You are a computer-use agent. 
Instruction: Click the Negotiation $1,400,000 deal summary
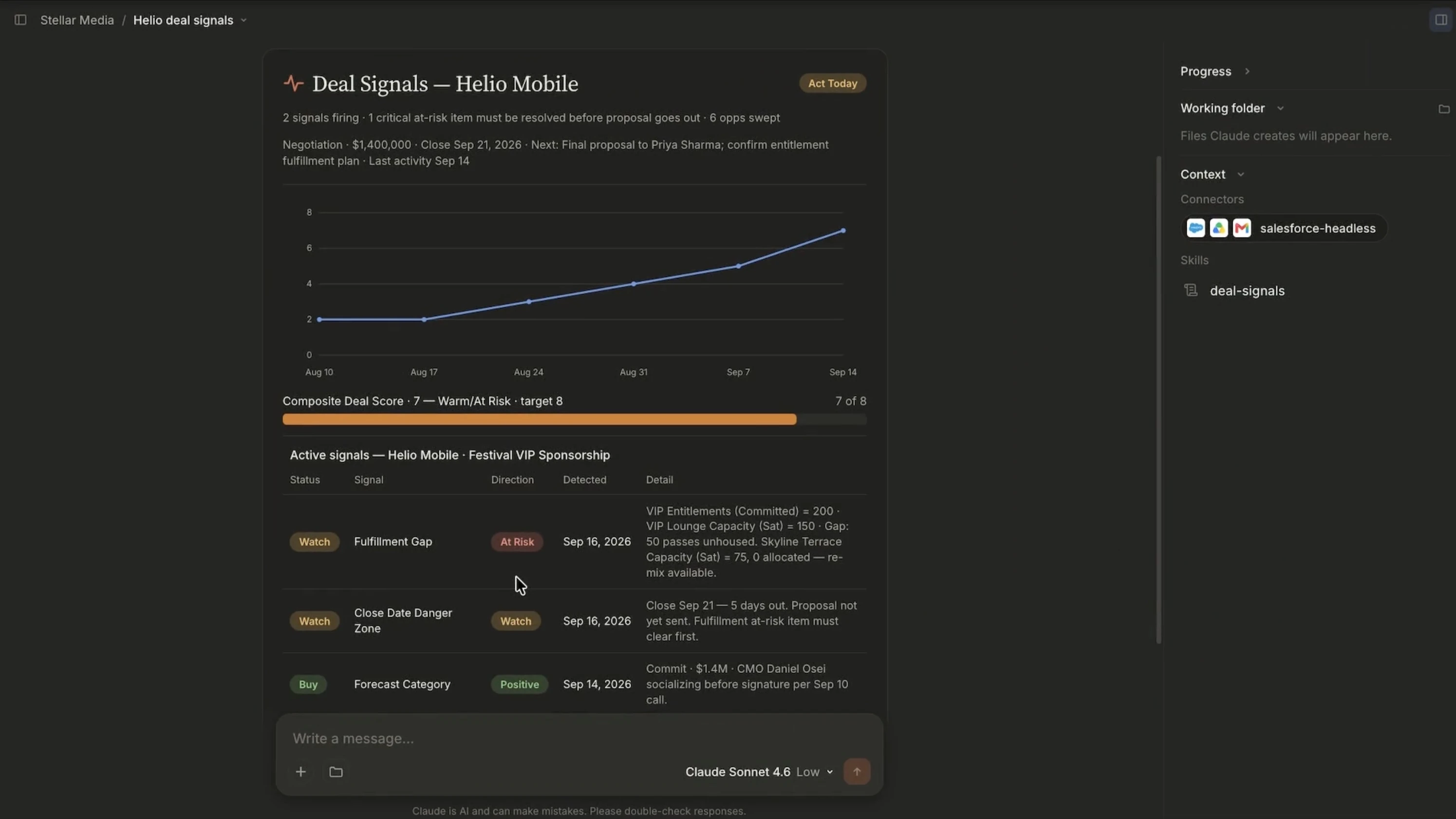(556, 152)
